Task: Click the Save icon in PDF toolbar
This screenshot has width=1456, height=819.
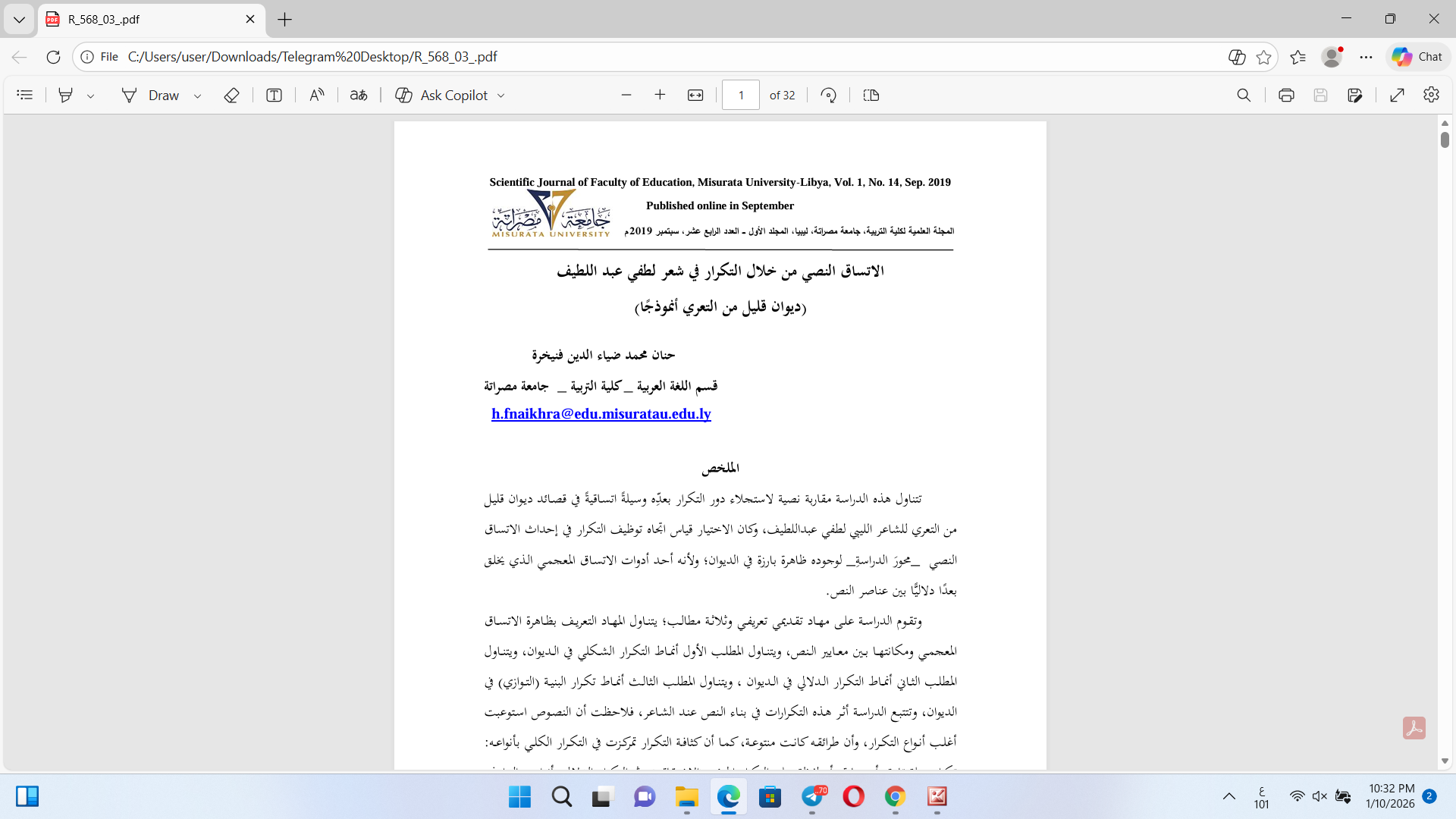Action: click(1320, 95)
